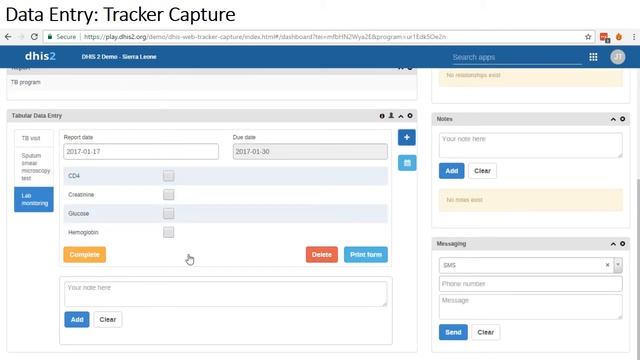
Task: Click Clear in the Messaging widget
Action: (x=486, y=332)
